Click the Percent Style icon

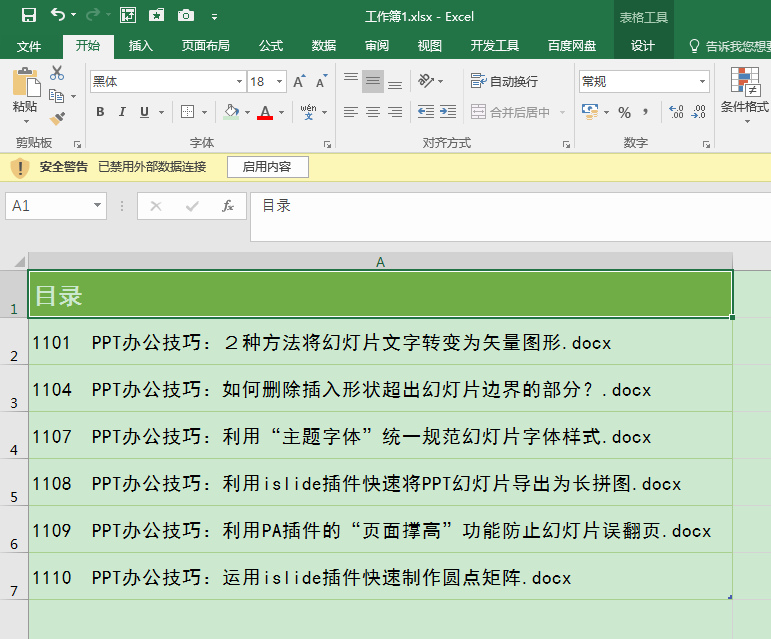(x=624, y=113)
